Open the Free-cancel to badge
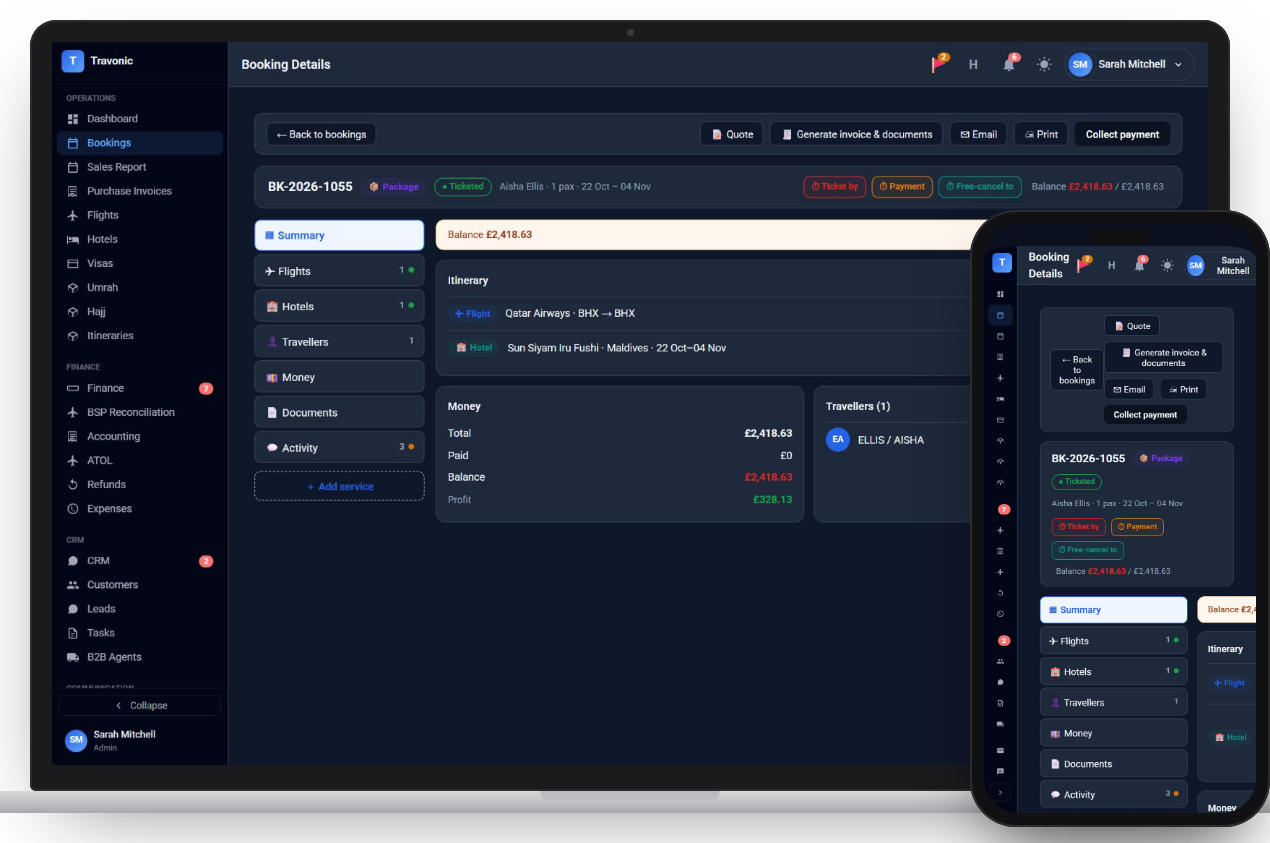 [x=979, y=186]
